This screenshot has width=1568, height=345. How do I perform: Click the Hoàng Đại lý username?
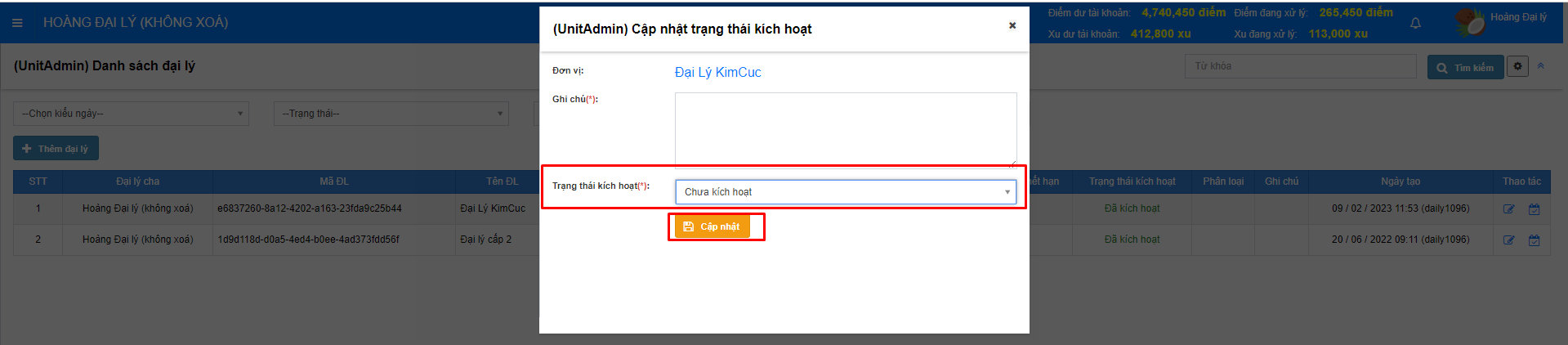(x=1518, y=17)
